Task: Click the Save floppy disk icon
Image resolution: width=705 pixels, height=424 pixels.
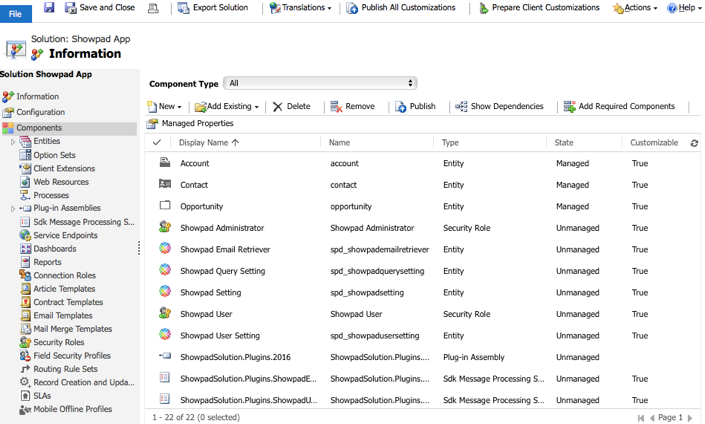Action: (x=49, y=7)
